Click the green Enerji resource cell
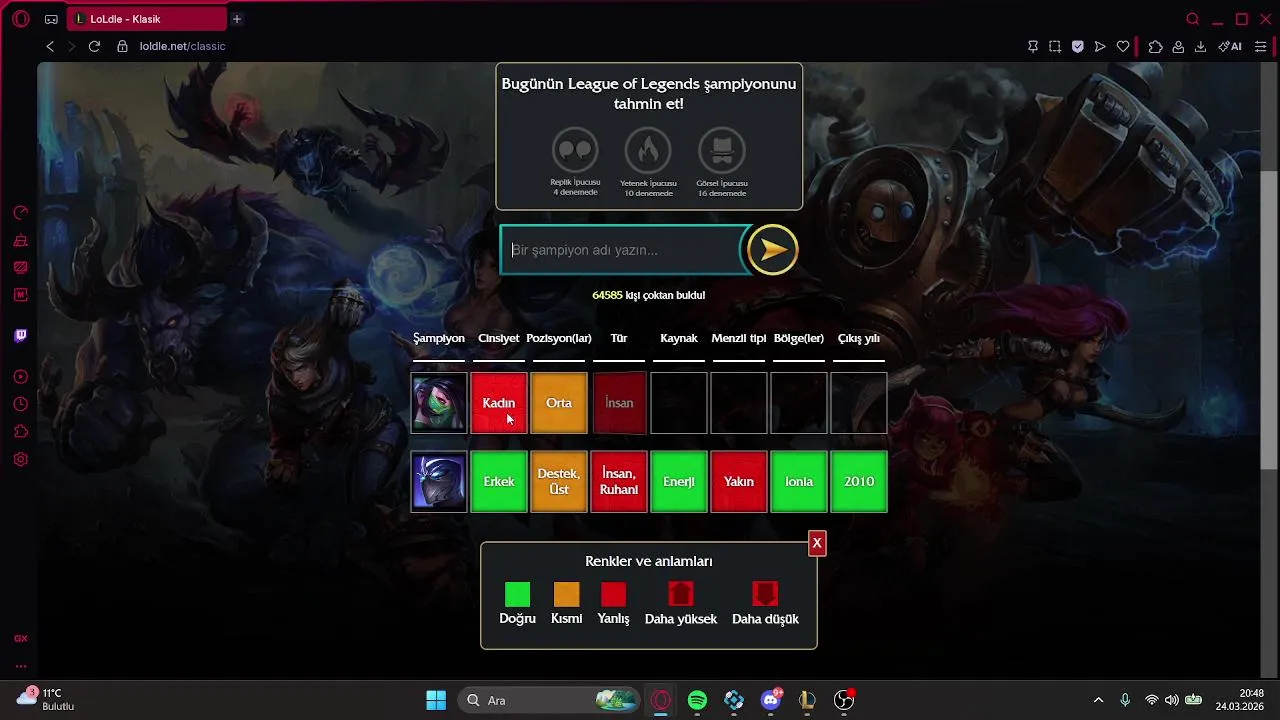1280x720 pixels. (679, 482)
